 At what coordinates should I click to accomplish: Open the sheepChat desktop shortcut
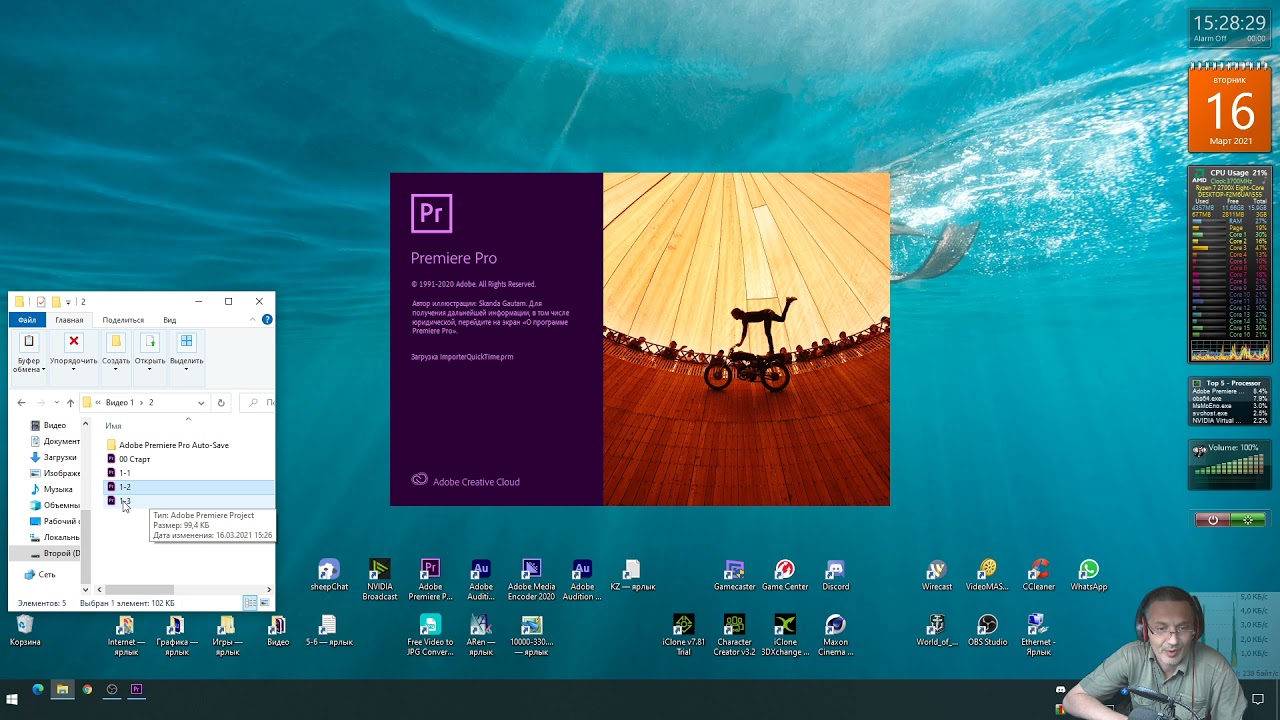pyautogui.click(x=329, y=576)
